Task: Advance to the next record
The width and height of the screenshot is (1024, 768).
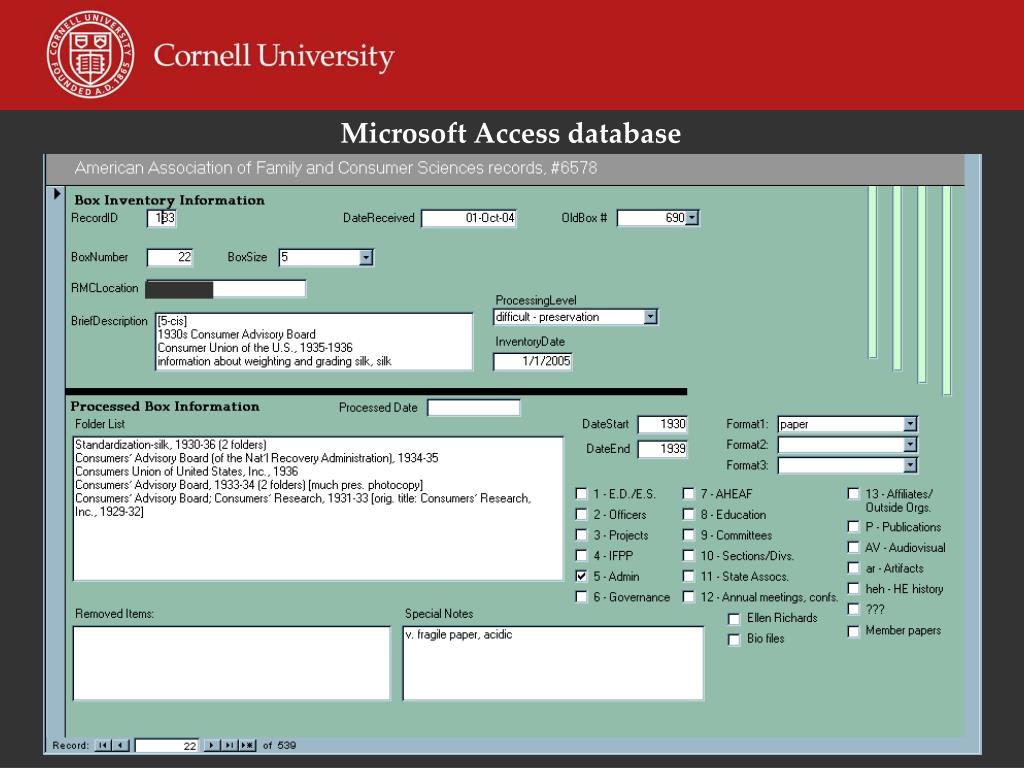Action: click(x=212, y=745)
